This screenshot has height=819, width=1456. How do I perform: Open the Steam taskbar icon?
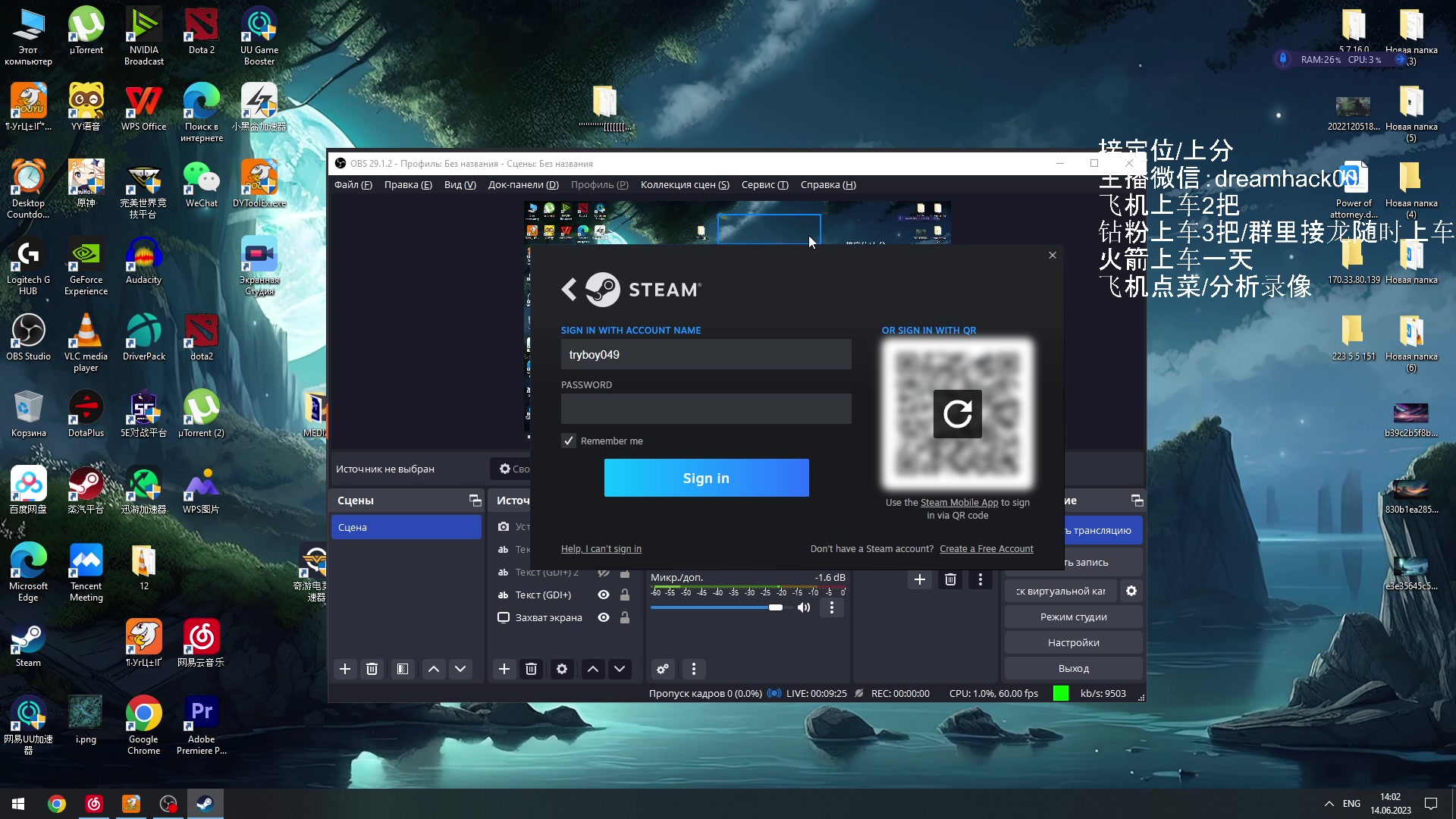click(x=206, y=804)
